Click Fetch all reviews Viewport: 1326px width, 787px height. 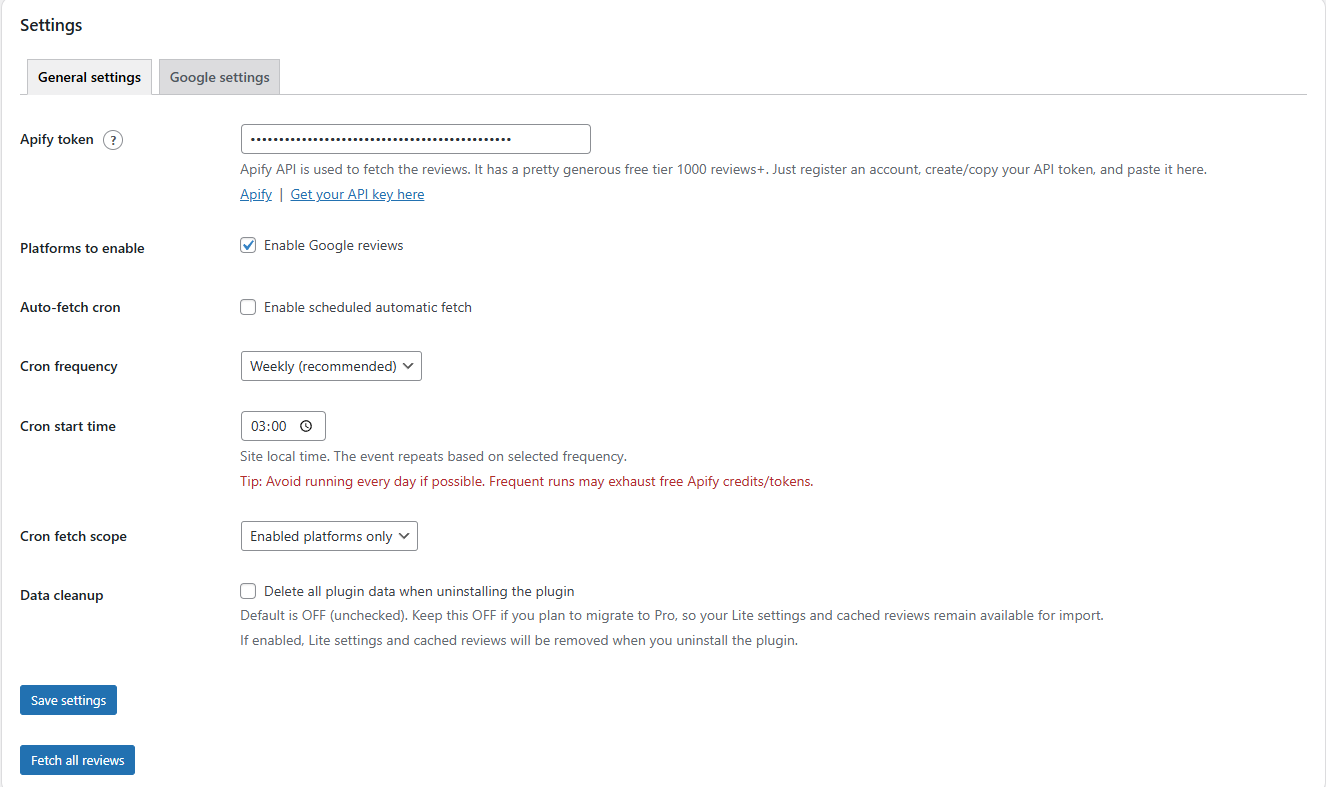click(x=77, y=760)
